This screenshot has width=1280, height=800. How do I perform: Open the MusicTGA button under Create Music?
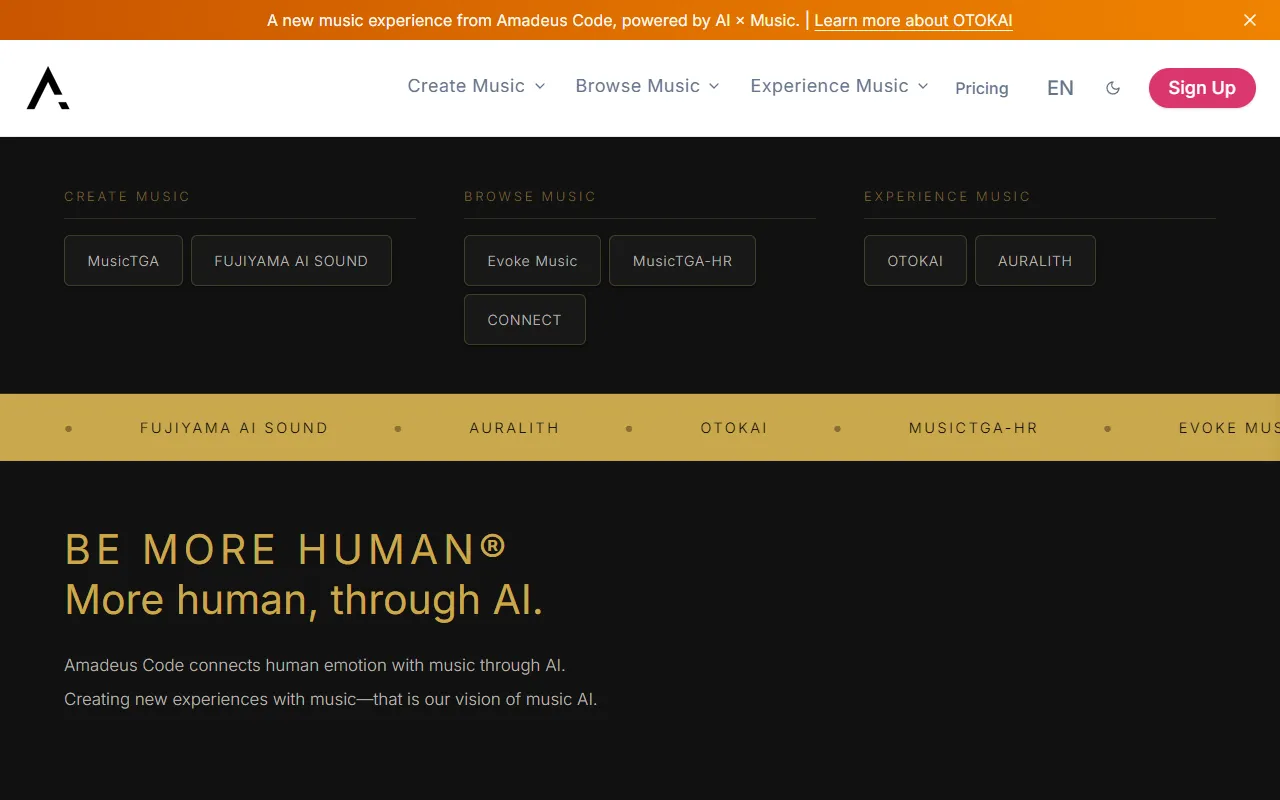pos(123,261)
